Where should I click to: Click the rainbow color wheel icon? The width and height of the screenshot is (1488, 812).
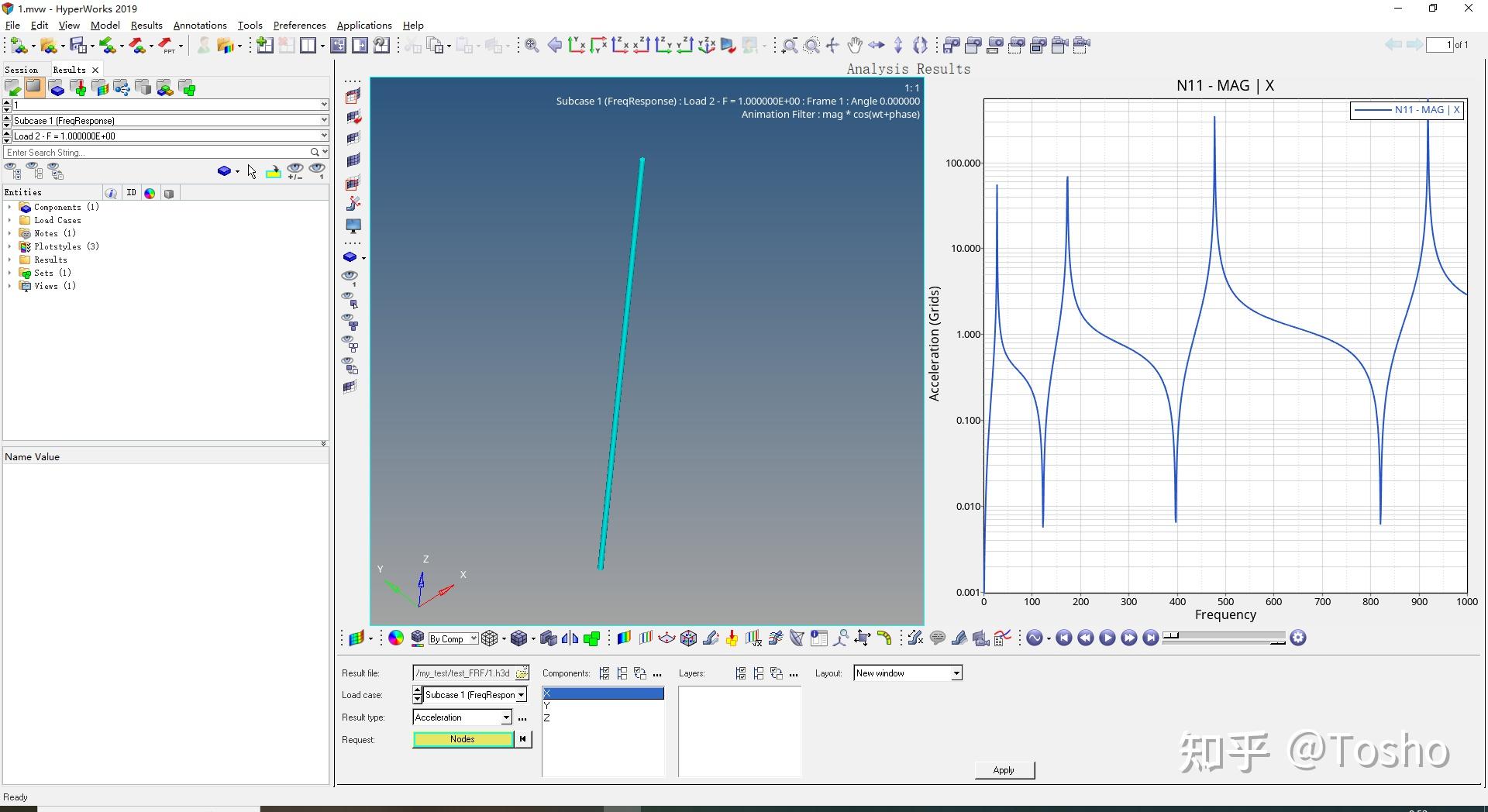click(x=396, y=638)
